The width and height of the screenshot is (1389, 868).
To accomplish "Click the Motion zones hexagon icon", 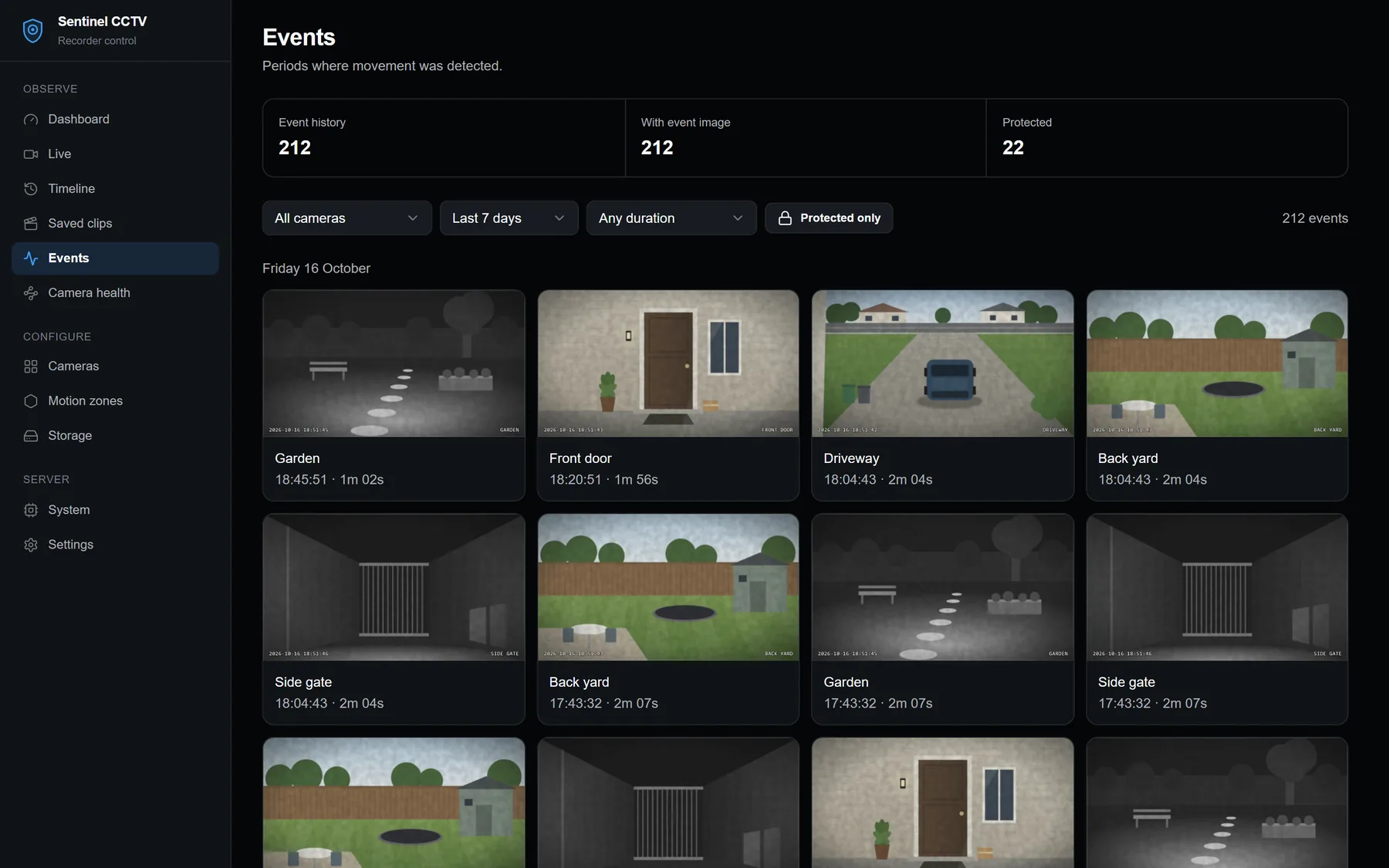I will click(31, 401).
